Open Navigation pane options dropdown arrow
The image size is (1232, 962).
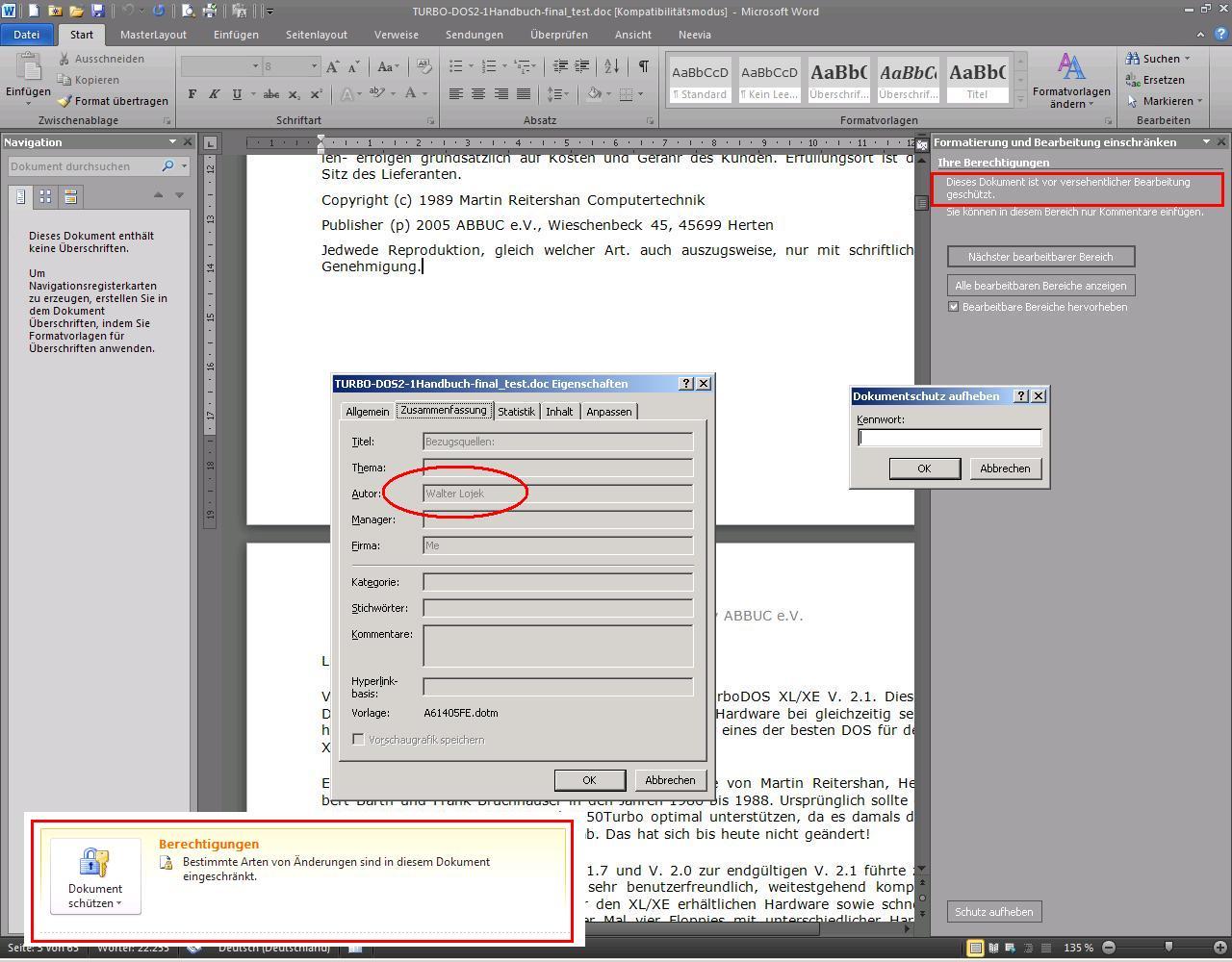click(x=173, y=142)
